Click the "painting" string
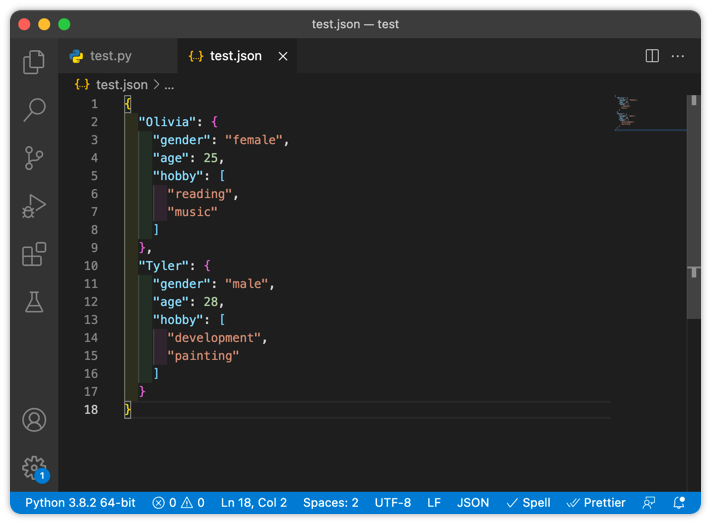711x524 pixels. pos(203,356)
